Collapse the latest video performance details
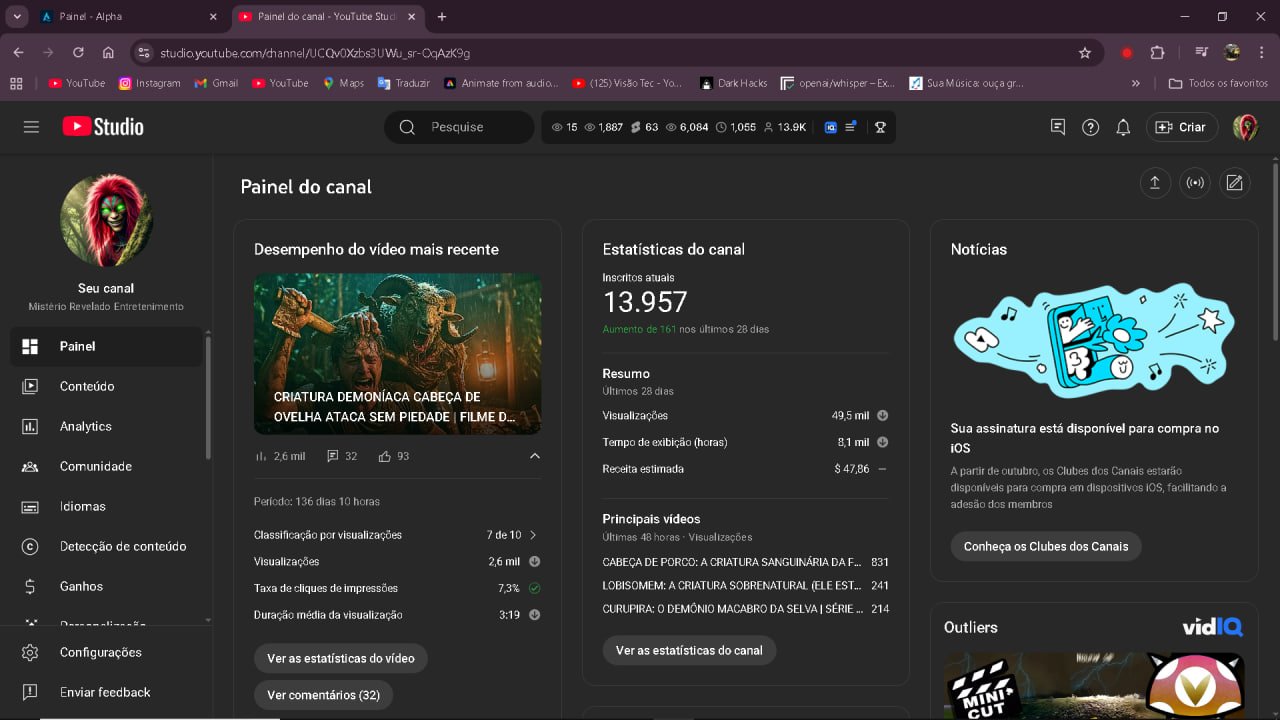 click(534, 456)
